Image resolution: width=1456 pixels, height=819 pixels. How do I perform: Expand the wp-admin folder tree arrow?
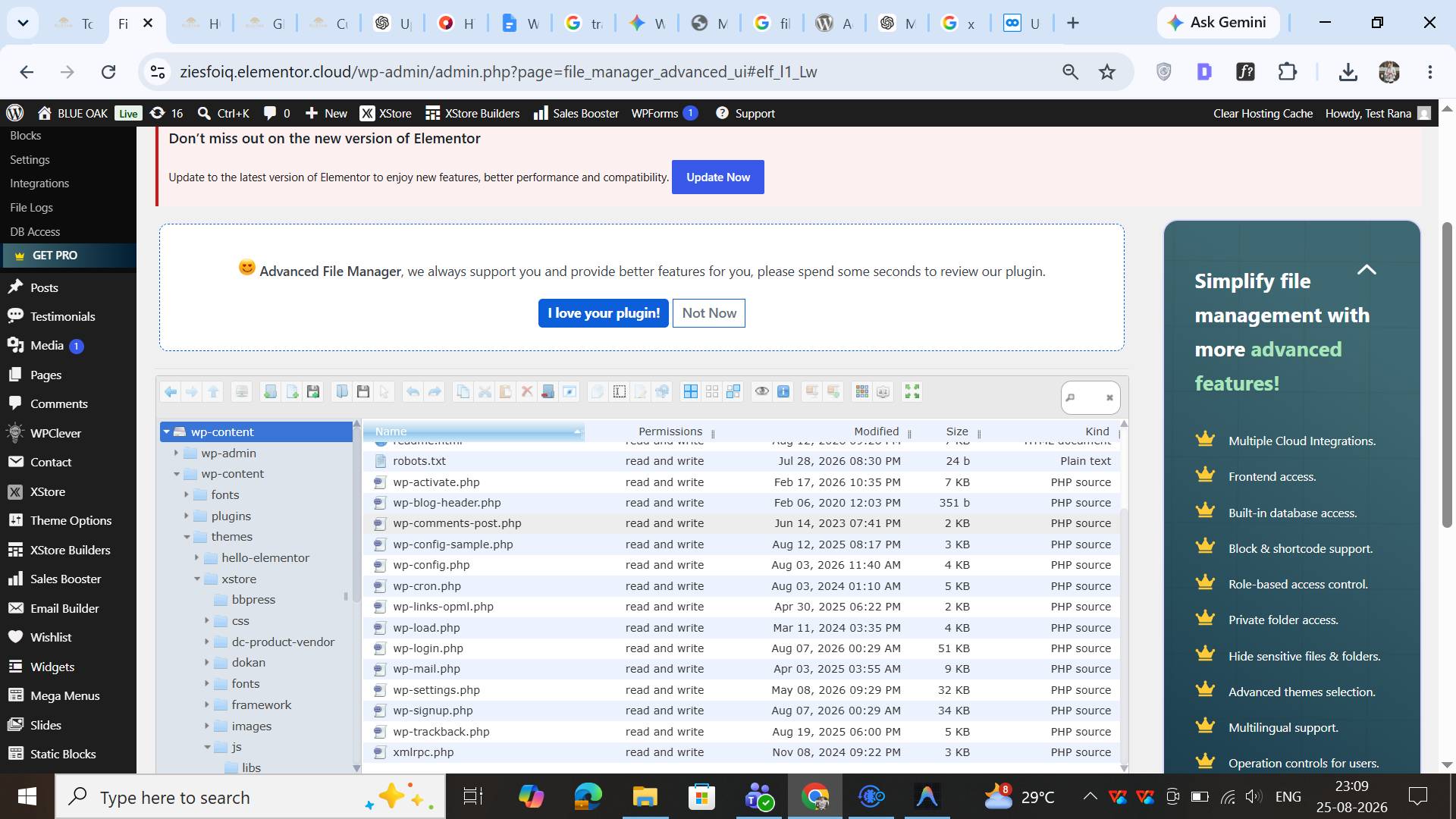(x=177, y=453)
